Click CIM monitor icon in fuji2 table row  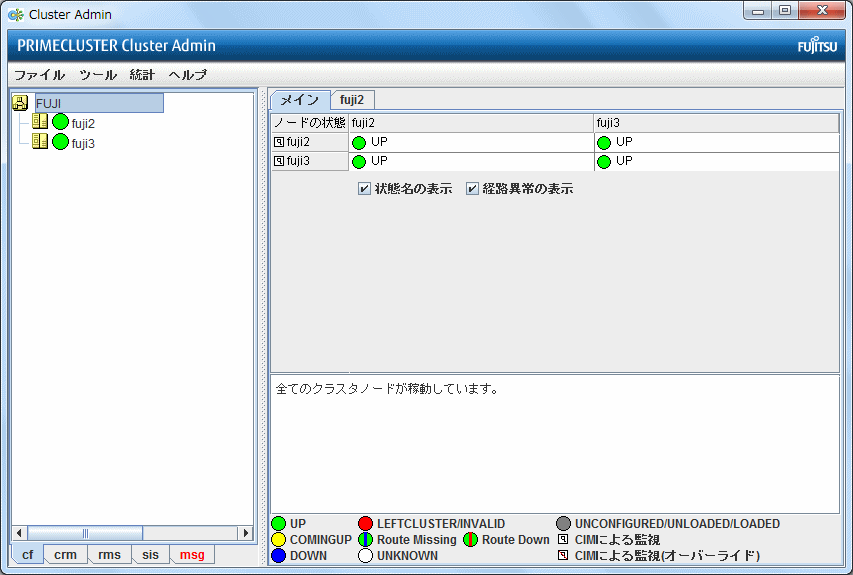tap(279, 142)
